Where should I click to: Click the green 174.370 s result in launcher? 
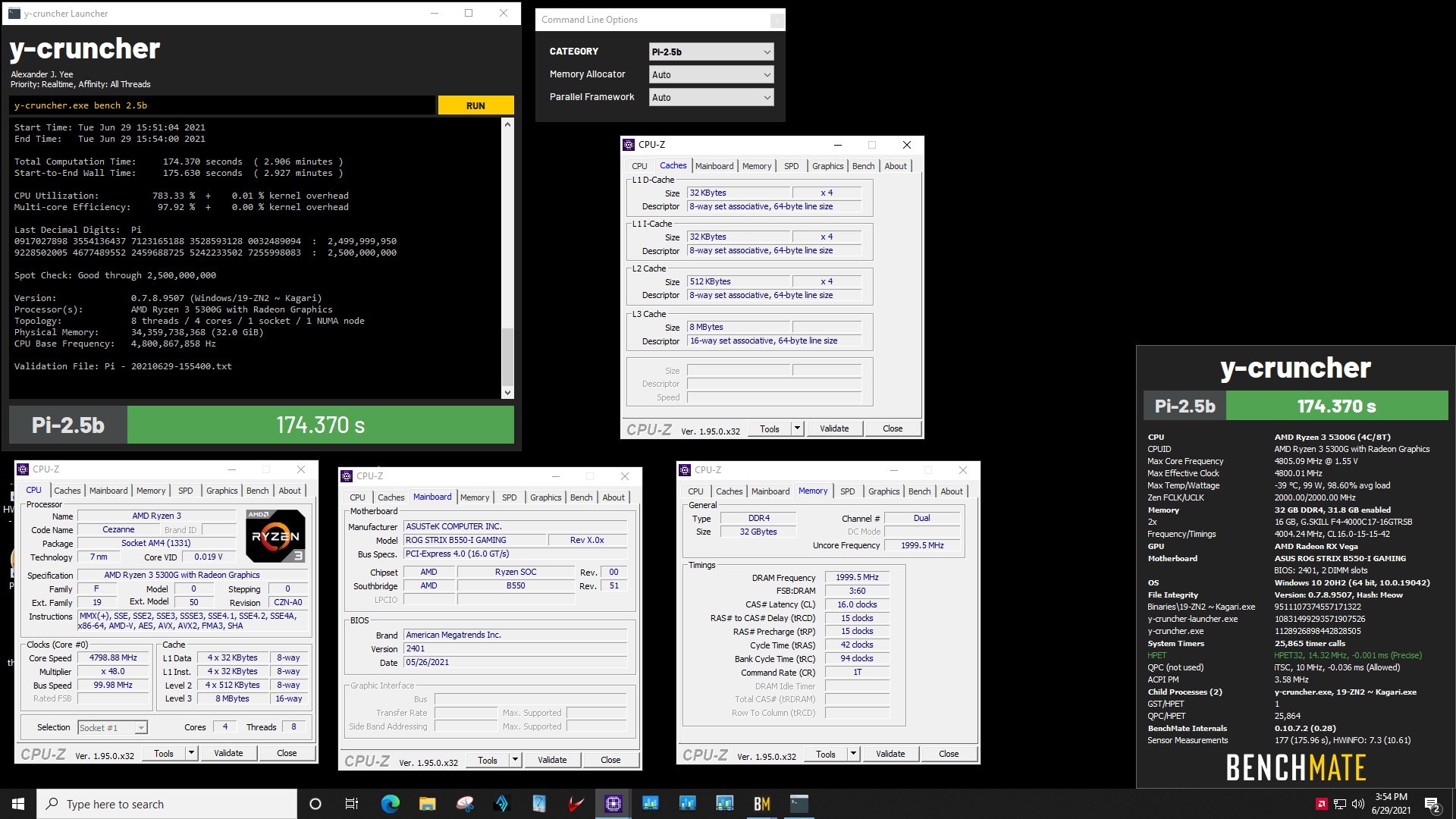320,425
